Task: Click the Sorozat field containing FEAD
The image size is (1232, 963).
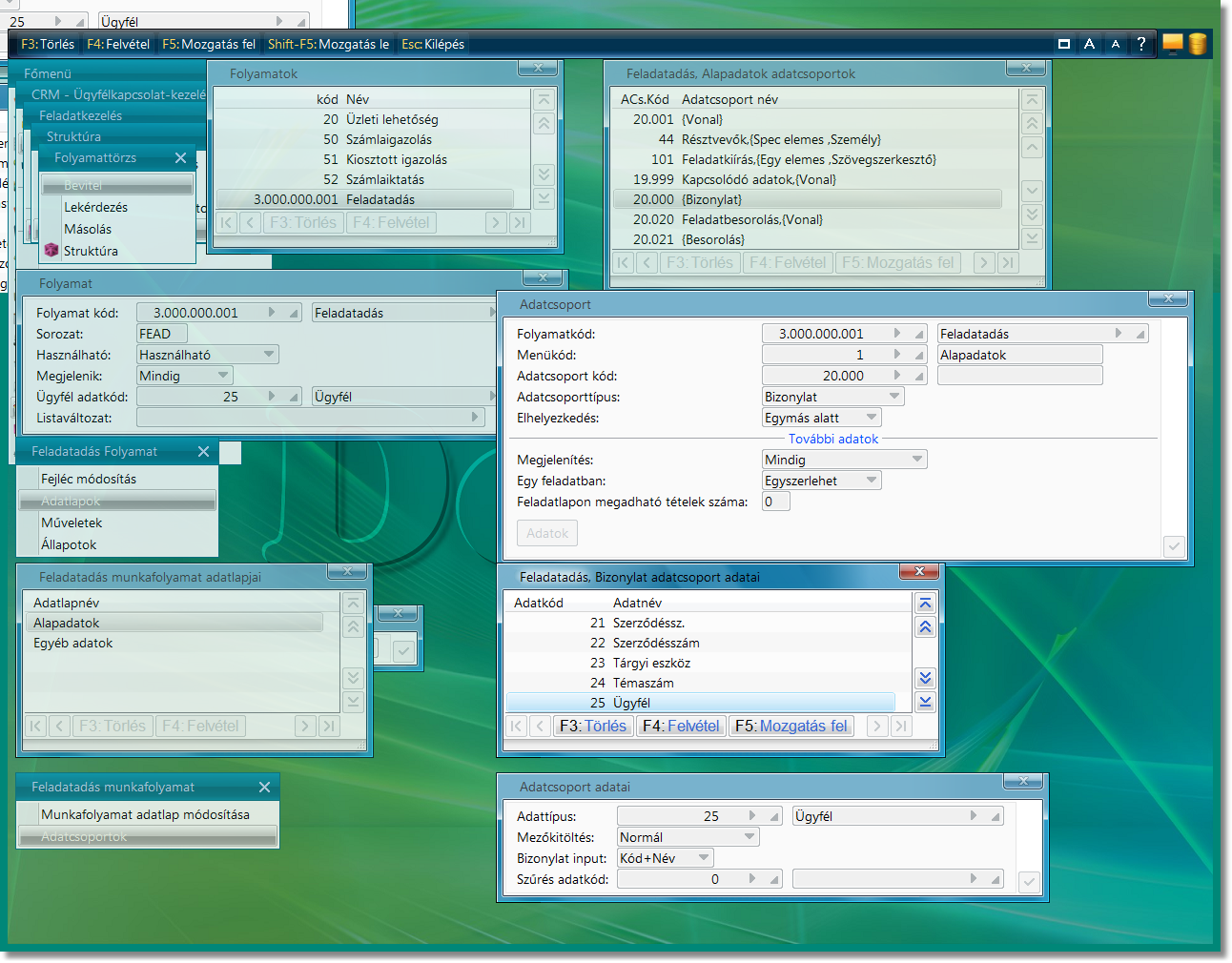Action: pyautogui.click(x=162, y=334)
